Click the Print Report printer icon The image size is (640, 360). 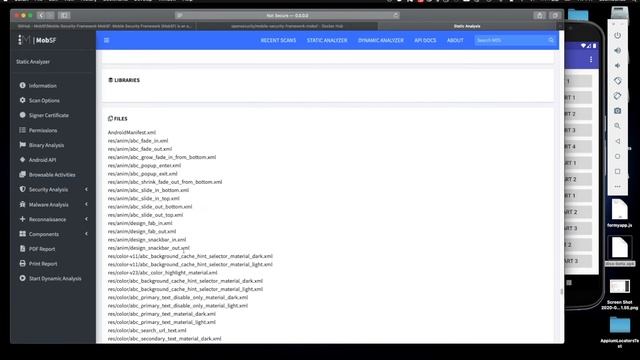click(22, 263)
